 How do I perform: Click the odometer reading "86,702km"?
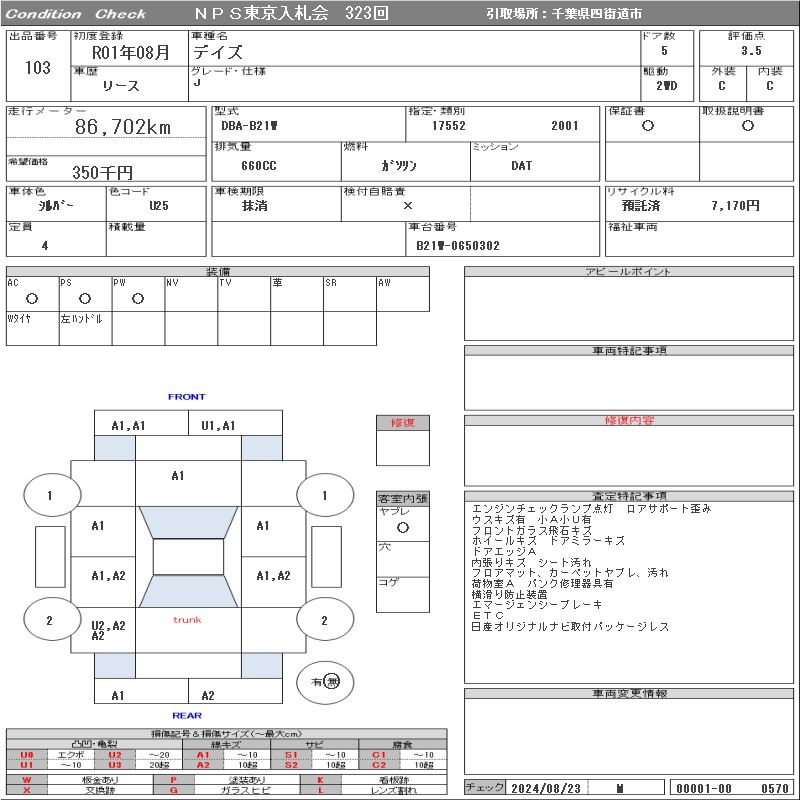click(123, 127)
